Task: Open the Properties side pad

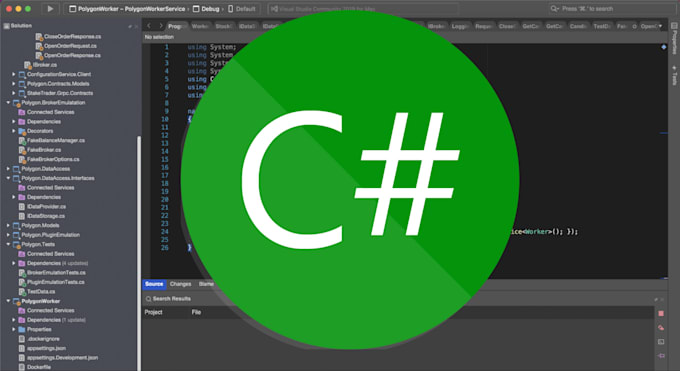Action: pos(674,38)
